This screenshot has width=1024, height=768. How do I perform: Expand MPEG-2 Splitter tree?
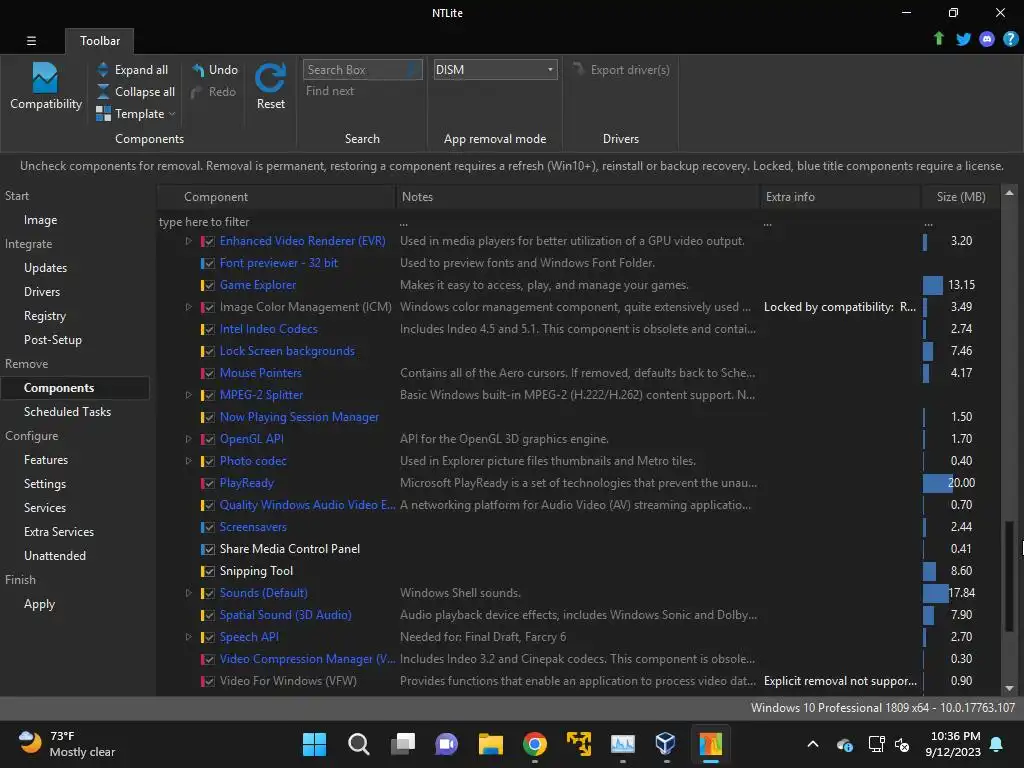coord(188,395)
